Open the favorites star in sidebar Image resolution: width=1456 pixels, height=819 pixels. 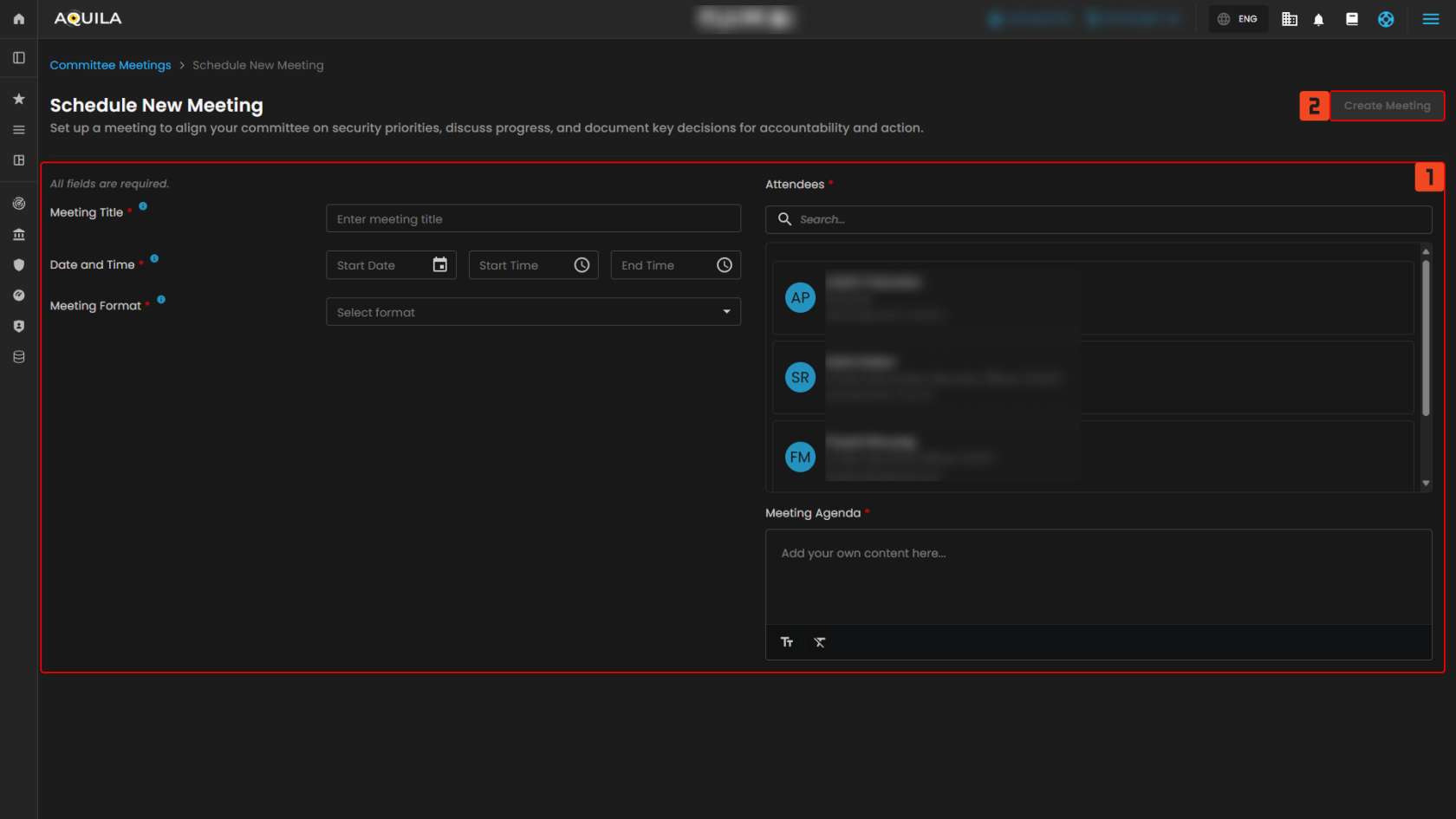click(18, 99)
